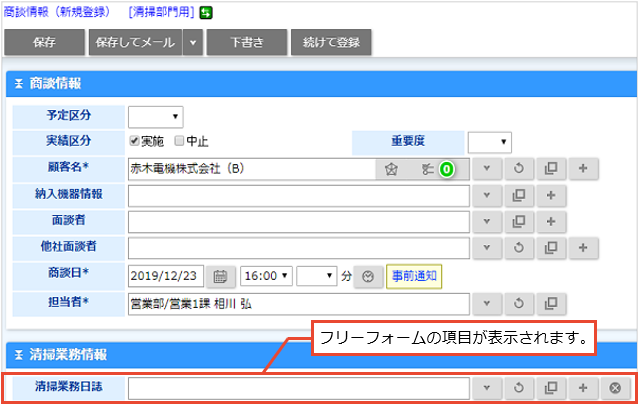Screen dimensions: 640x405
Task: Click the 顧客名 input field
Action: coord(252,169)
